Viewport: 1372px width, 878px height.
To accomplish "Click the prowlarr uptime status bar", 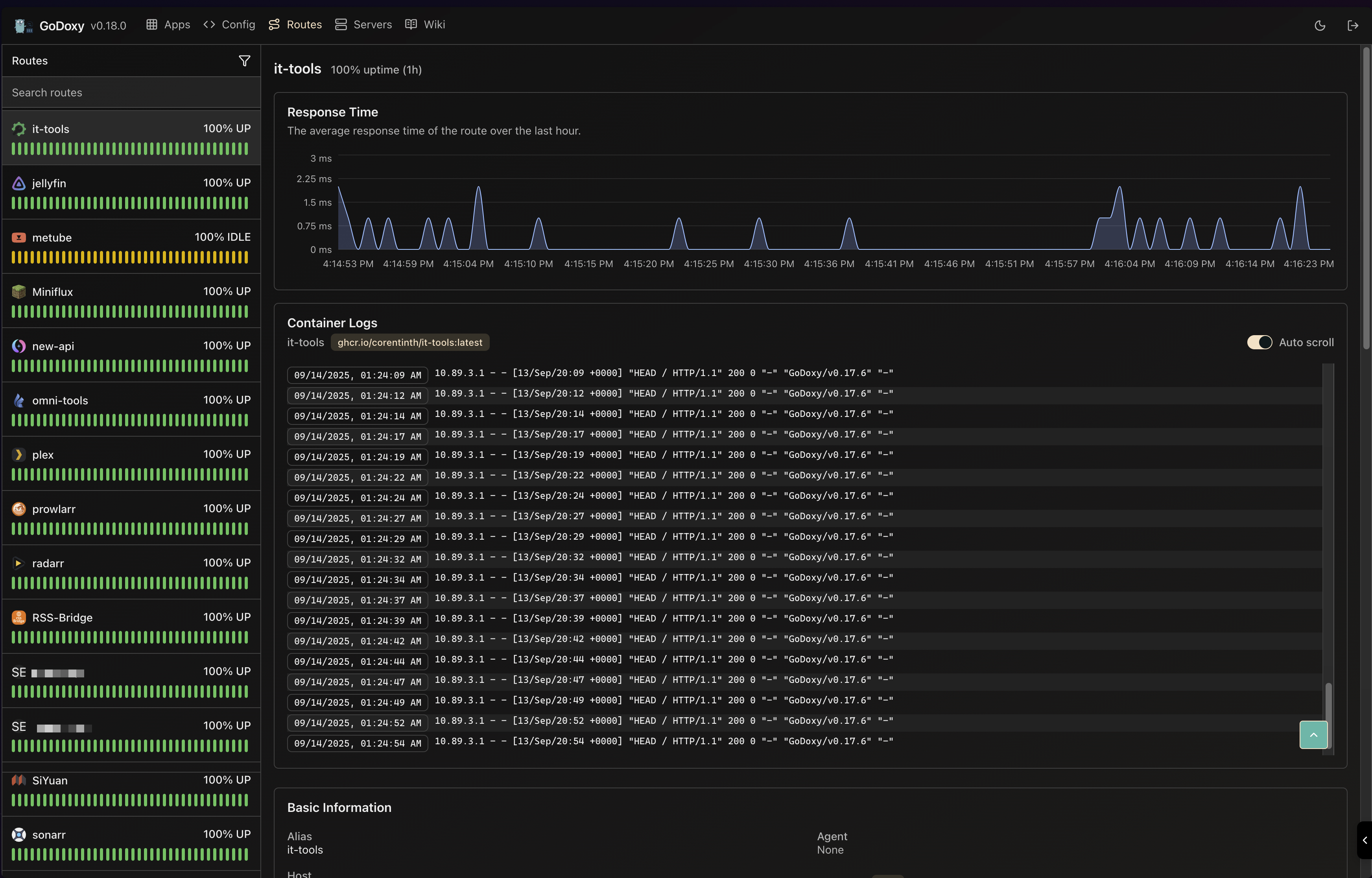I will click(x=130, y=529).
